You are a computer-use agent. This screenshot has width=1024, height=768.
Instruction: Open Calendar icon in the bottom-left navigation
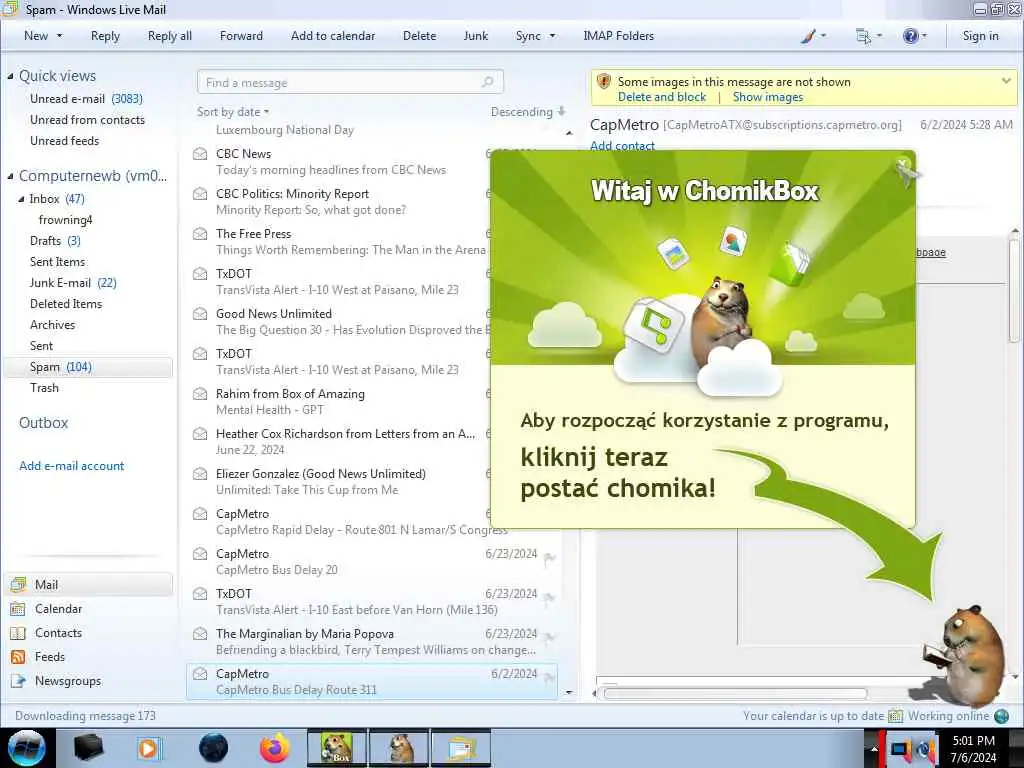[x=18, y=609]
